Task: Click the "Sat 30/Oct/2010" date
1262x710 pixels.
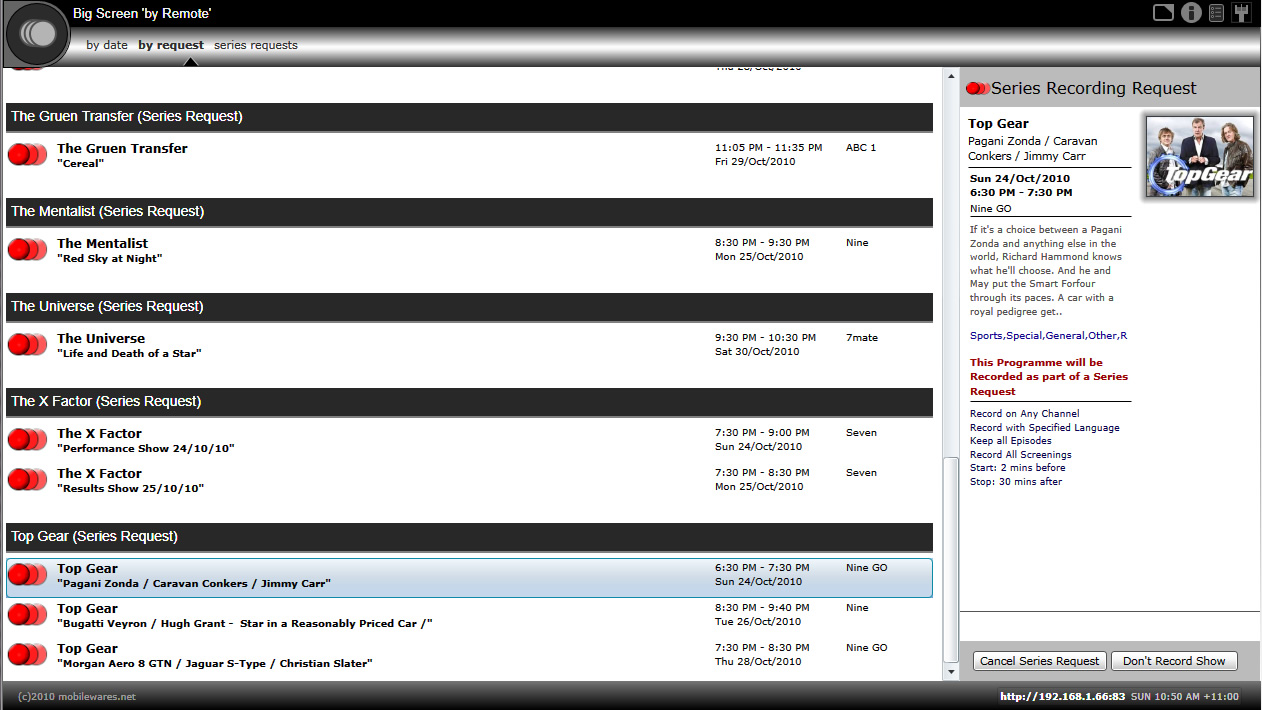Action: 755,352
